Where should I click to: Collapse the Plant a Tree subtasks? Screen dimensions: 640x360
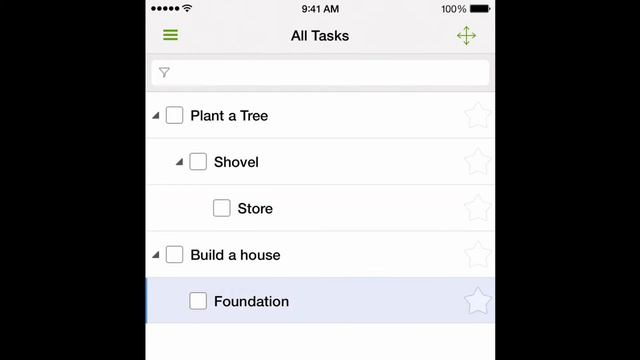point(156,116)
